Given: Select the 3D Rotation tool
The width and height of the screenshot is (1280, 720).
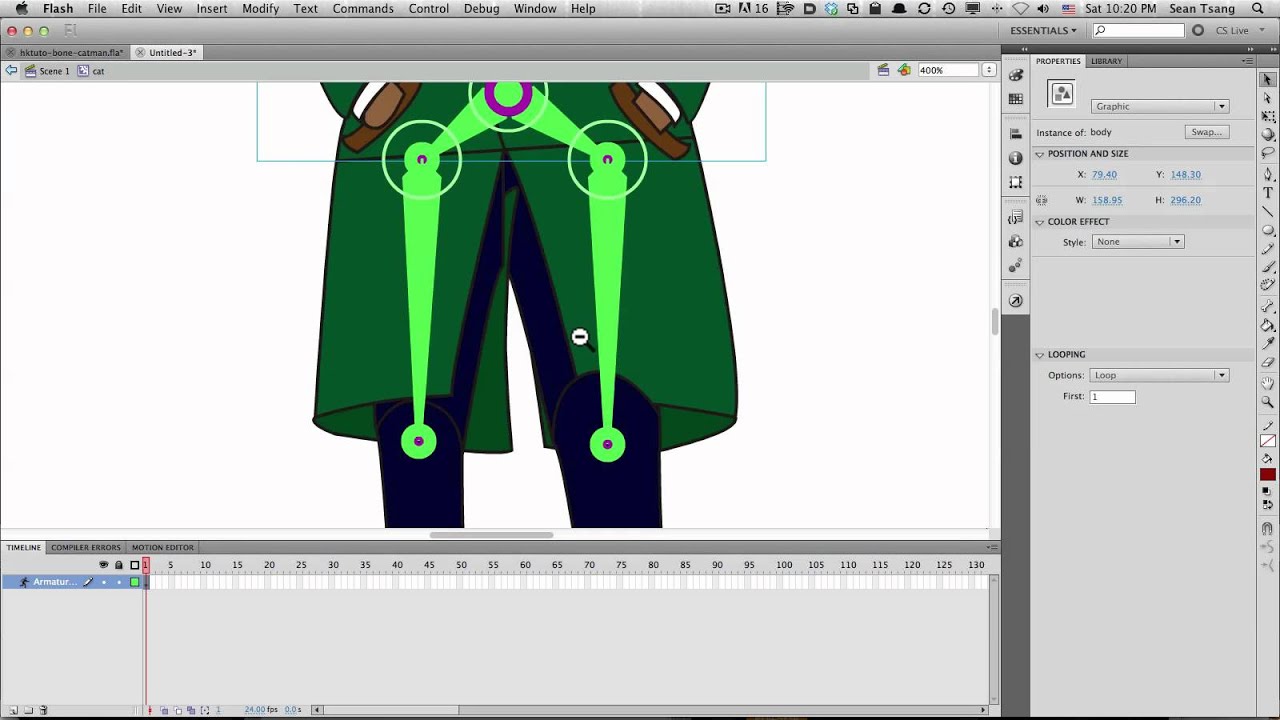Looking at the screenshot, I should pos(1267,135).
